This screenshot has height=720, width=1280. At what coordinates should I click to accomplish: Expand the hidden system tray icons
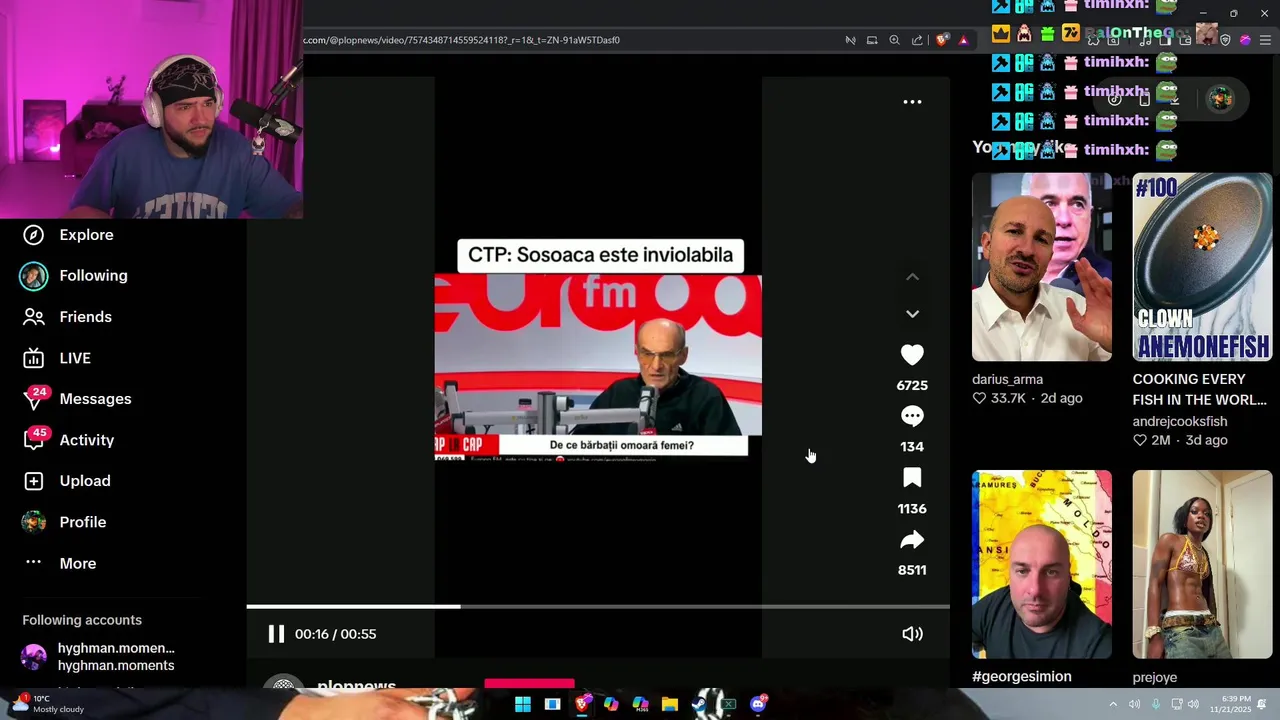coord(1112,704)
